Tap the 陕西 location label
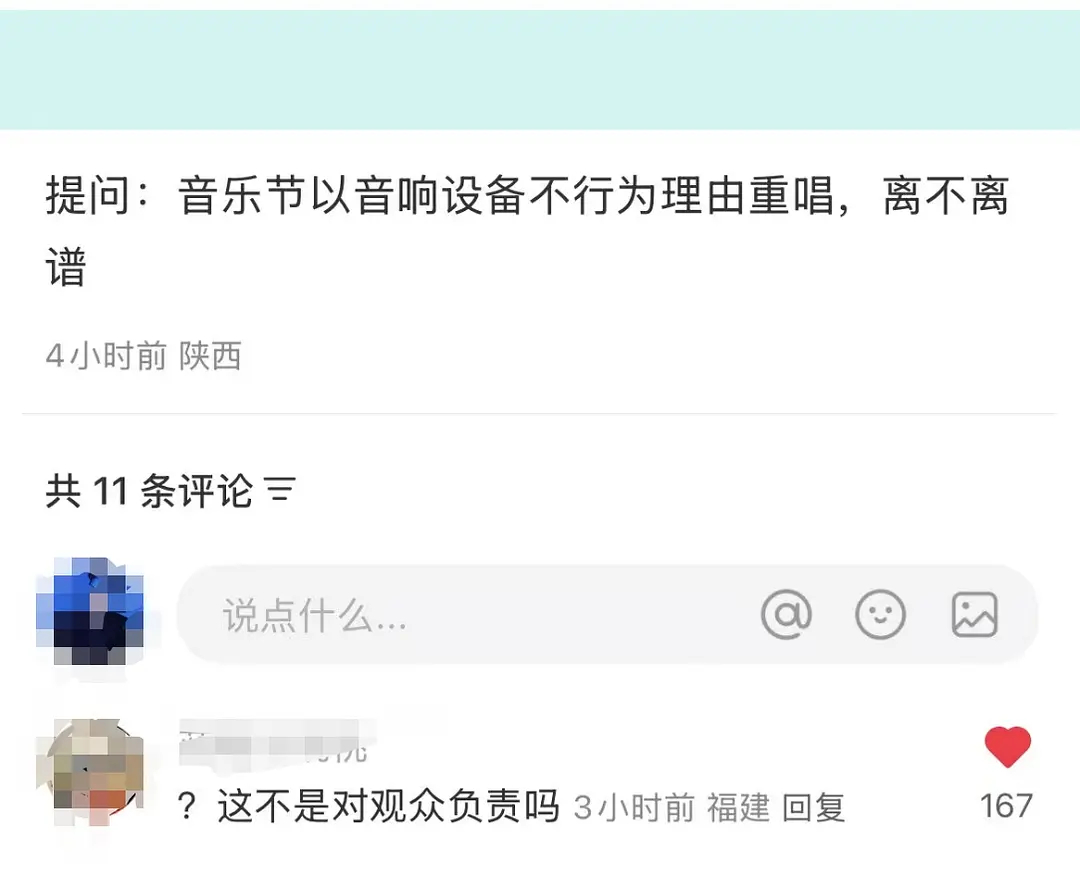This screenshot has width=1080, height=892. [210, 356]
